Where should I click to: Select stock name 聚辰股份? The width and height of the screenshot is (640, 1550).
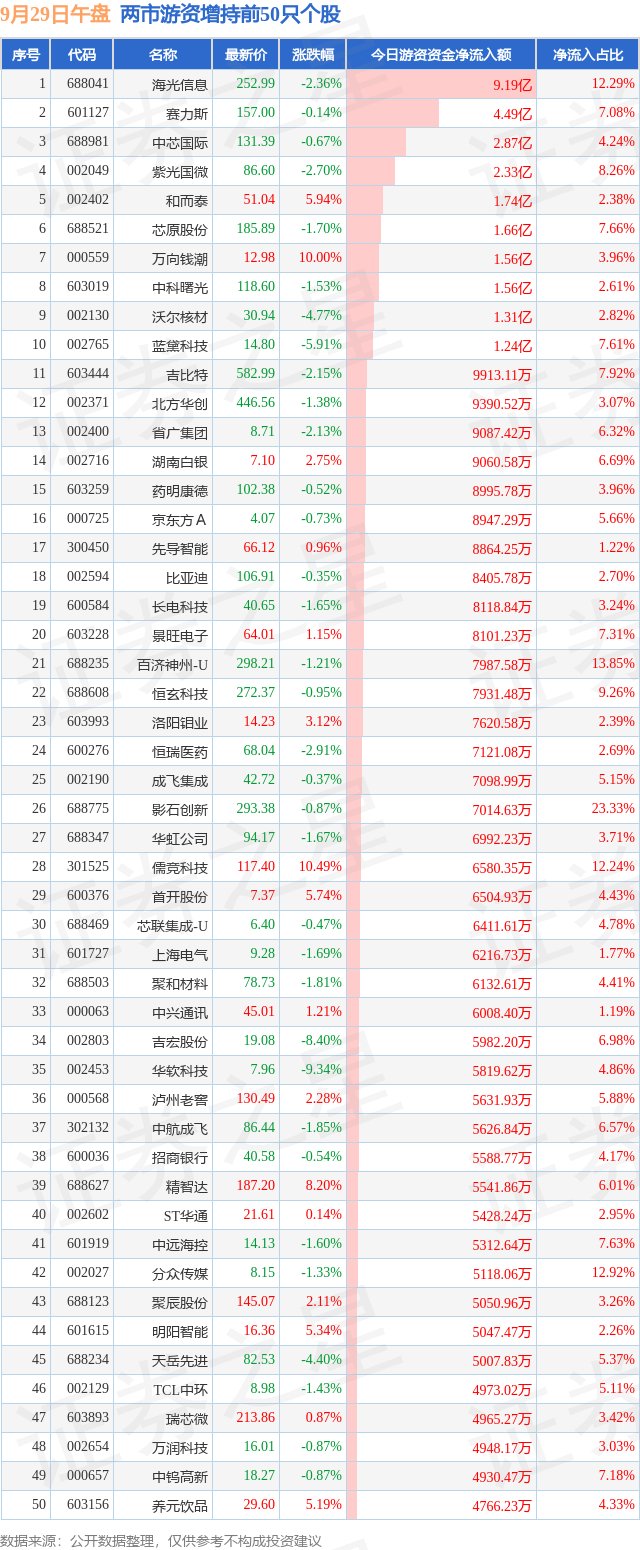click(x=180, y=1302)
